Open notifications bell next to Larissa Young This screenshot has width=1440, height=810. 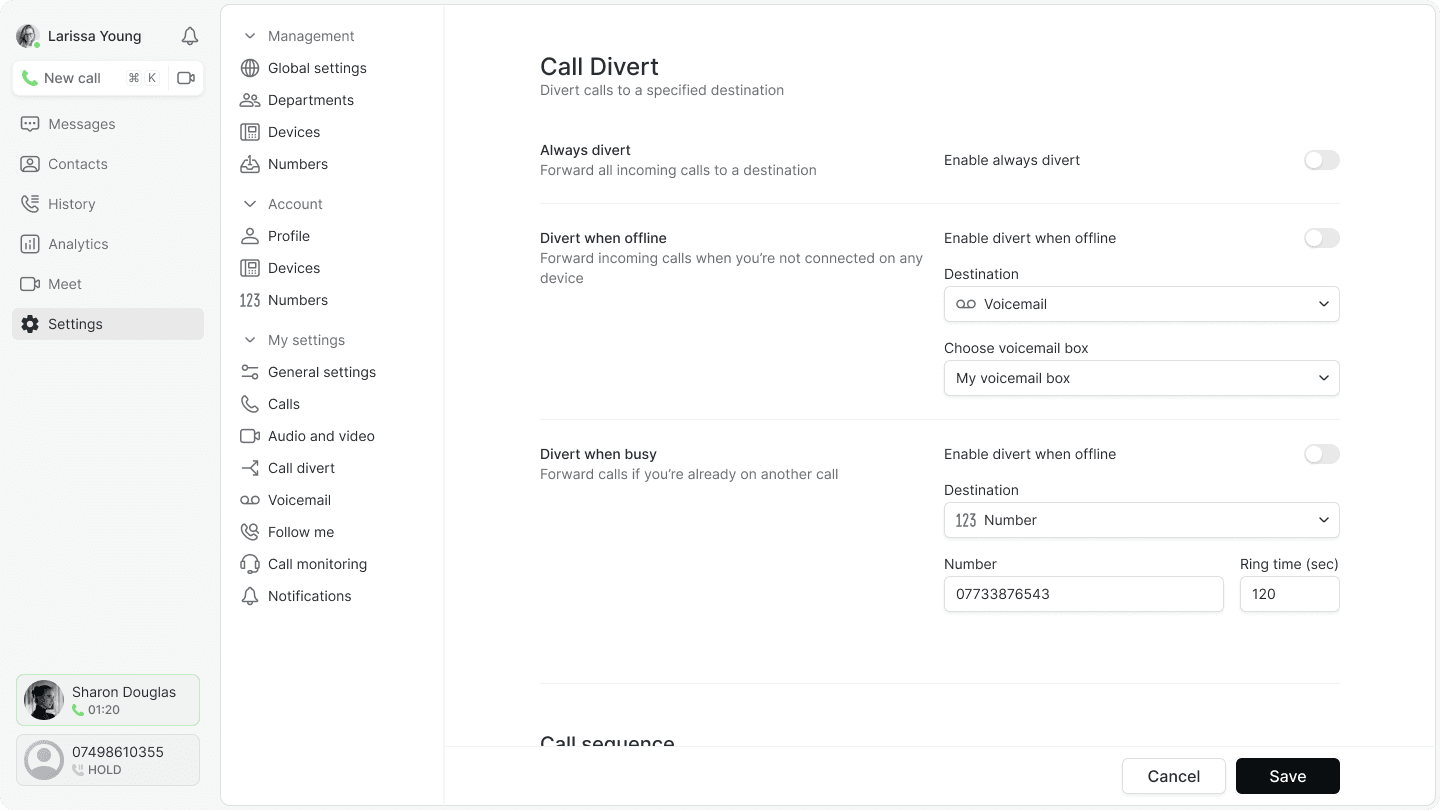tap(190, 36)
